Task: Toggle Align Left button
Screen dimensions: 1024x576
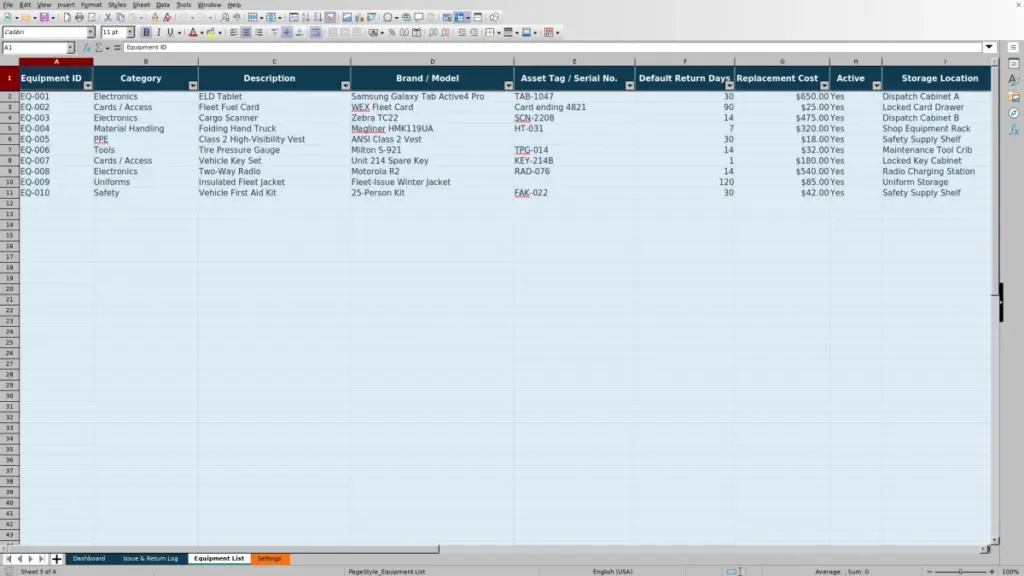Action: pos(234,33)
